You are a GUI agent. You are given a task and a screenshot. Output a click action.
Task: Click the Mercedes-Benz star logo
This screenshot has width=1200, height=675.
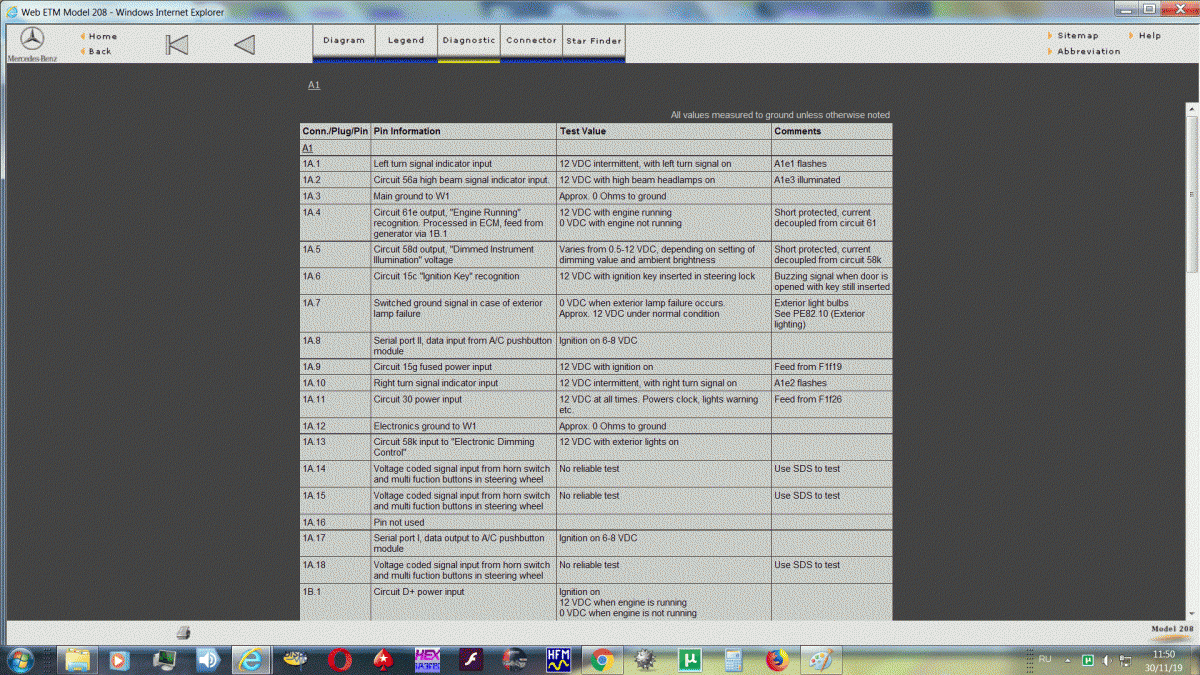32,40
